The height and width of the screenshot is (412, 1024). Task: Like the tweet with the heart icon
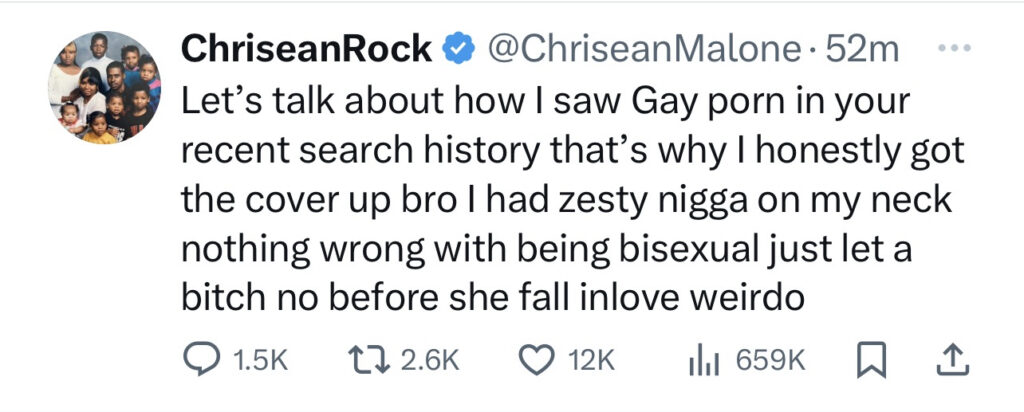pyautogui.click(x=536, y=361)
